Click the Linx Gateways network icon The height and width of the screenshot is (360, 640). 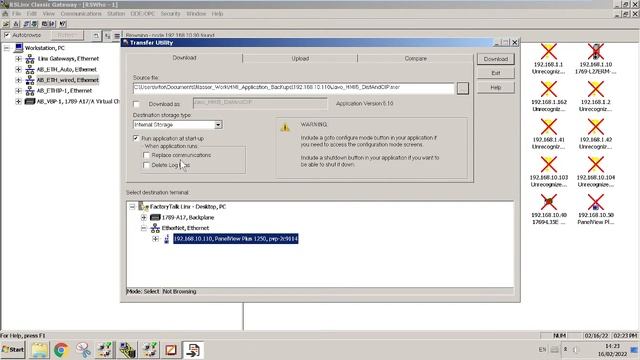pos(30,59)
